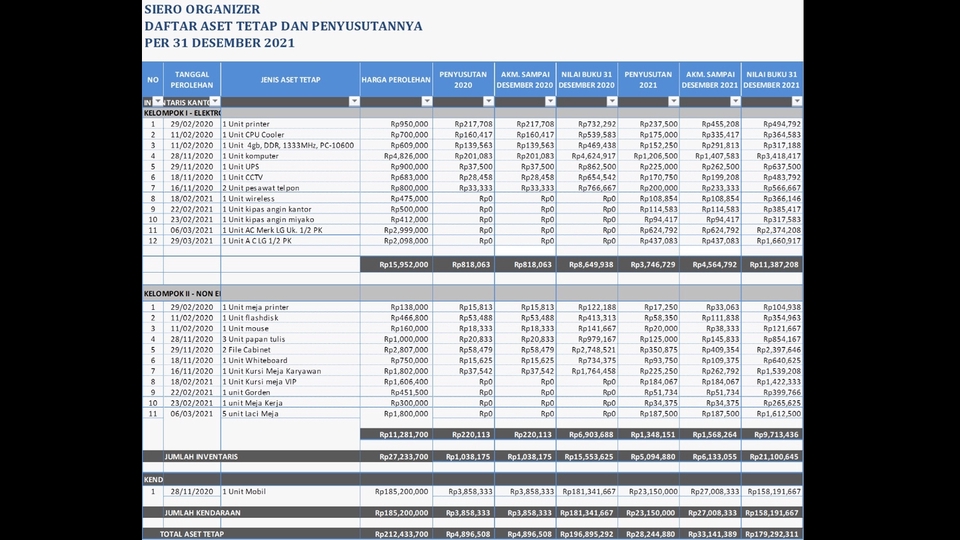
Task: Select the Rp28,244,880 total depreciation cell
Action: (x=648, y=534)
